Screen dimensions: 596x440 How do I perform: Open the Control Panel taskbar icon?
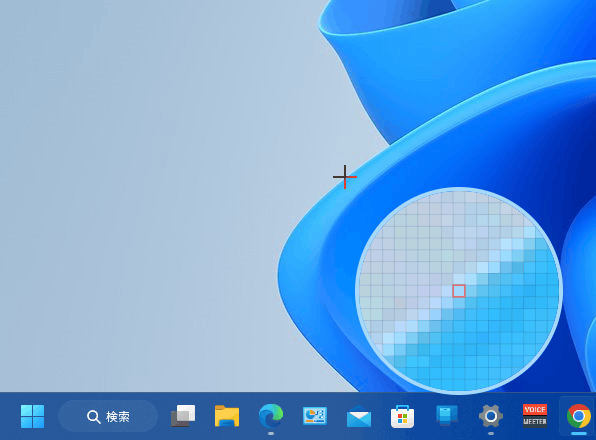pyautogui.click(x=315, y=416)
